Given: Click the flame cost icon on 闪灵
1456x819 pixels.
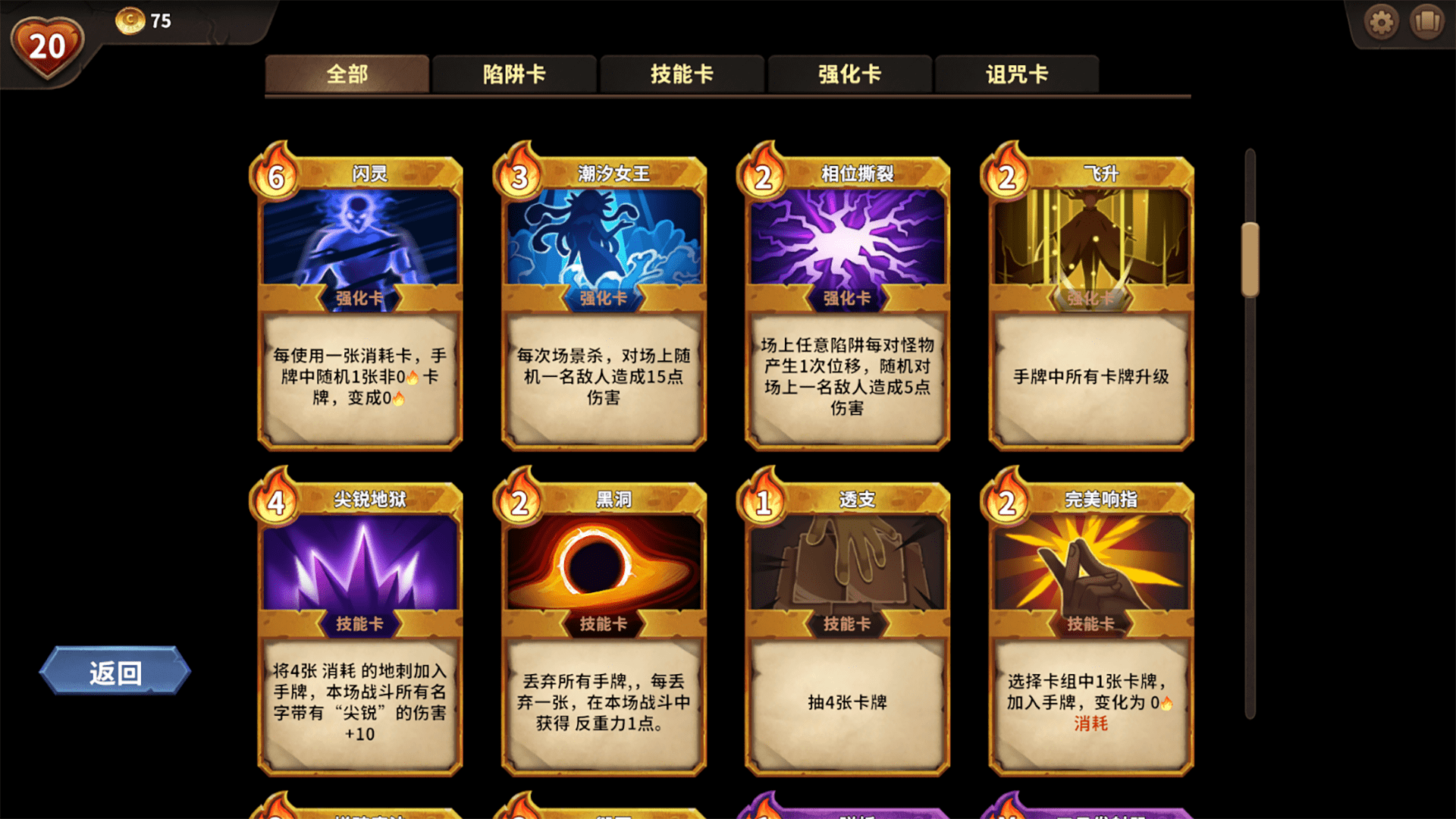Looking at the screenshot, I should click(x=275, y=173).
